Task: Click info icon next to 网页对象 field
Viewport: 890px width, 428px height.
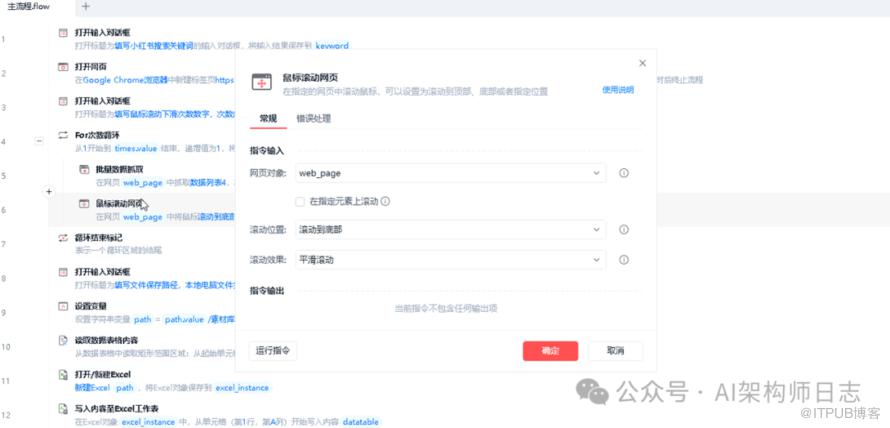Action: point(623,173)
